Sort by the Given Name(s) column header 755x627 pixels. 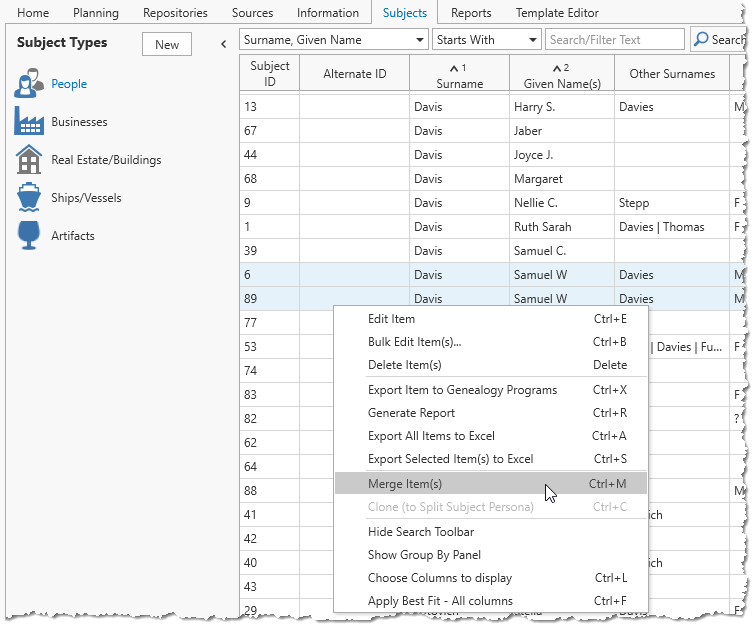(562, 76)
